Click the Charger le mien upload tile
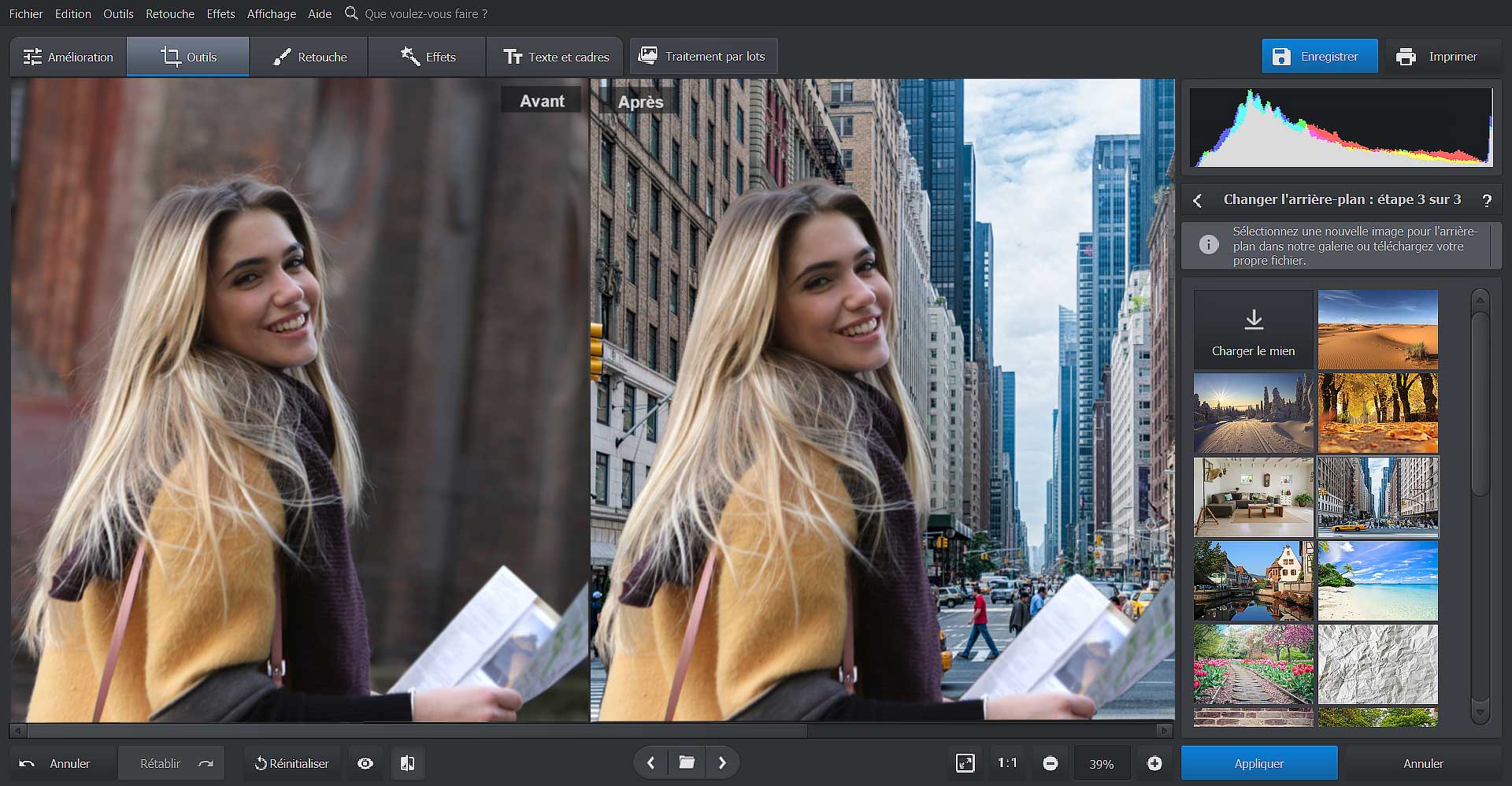This screenshot has height=786, width=1512. [1253, 329]
